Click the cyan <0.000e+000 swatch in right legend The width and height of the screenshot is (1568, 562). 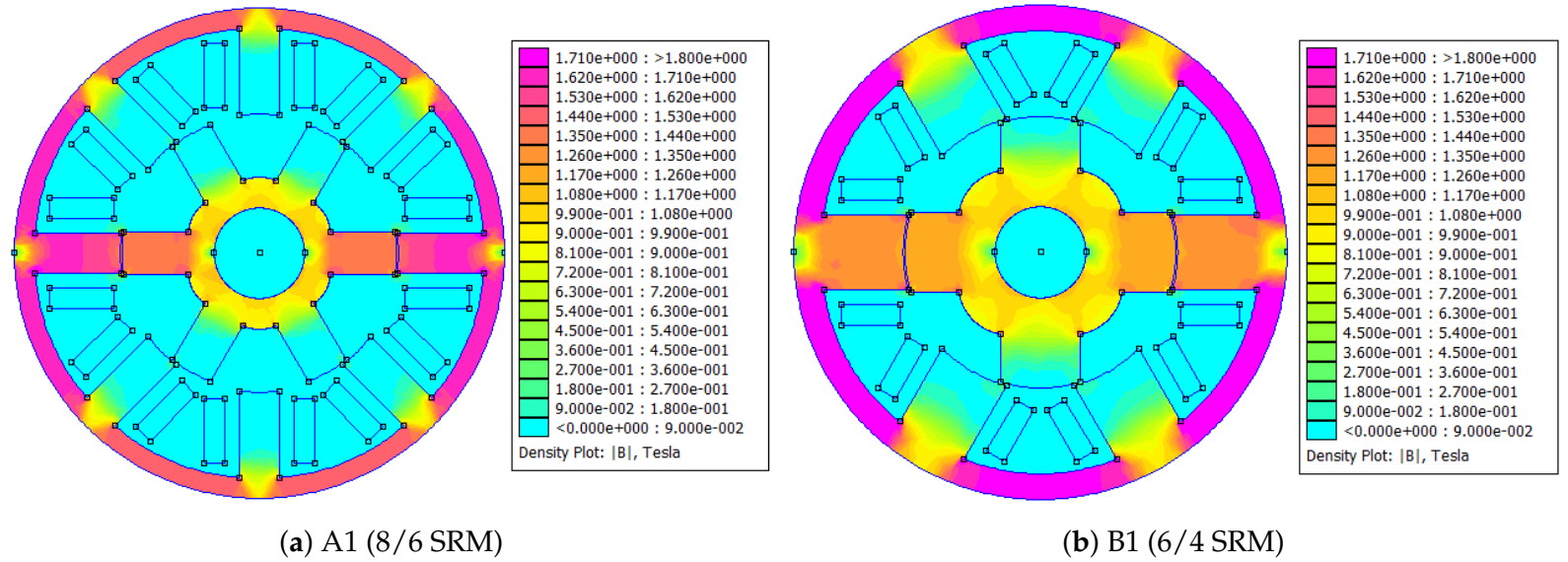[1320, 431]
